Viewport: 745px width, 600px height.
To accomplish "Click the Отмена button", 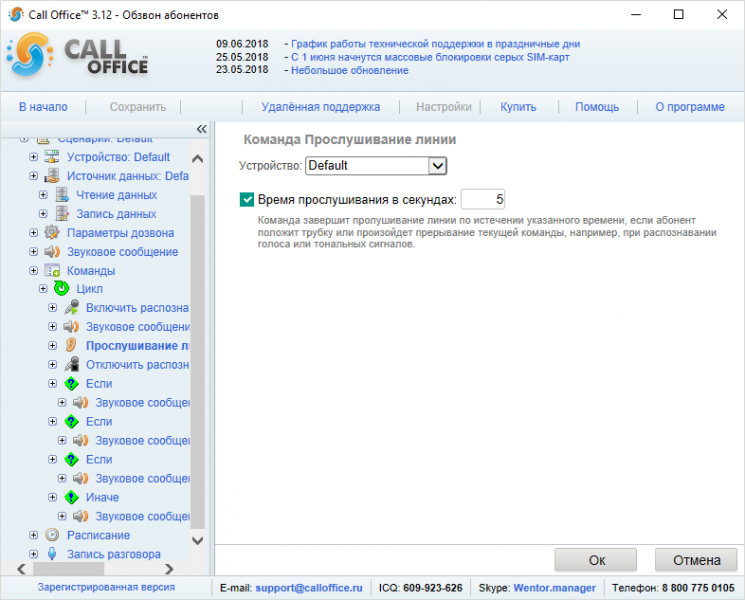I will (x=697, y=560).
